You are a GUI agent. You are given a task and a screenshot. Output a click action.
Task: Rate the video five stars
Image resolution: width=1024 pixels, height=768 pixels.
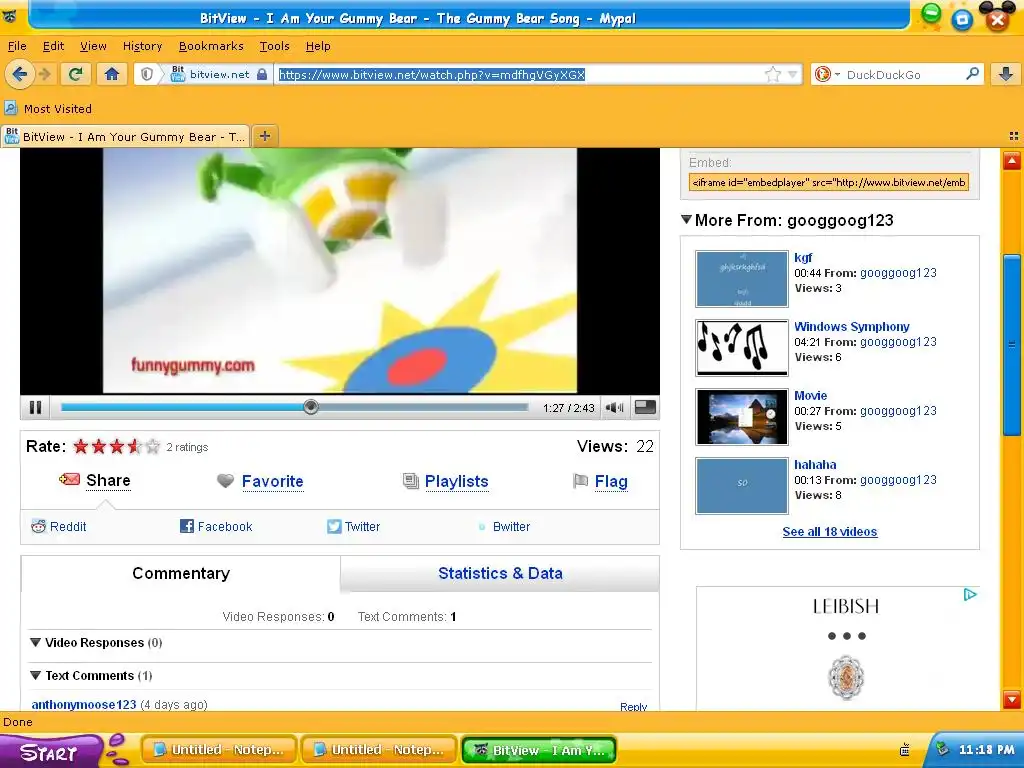pyautogui.click(x=152, y=447)
